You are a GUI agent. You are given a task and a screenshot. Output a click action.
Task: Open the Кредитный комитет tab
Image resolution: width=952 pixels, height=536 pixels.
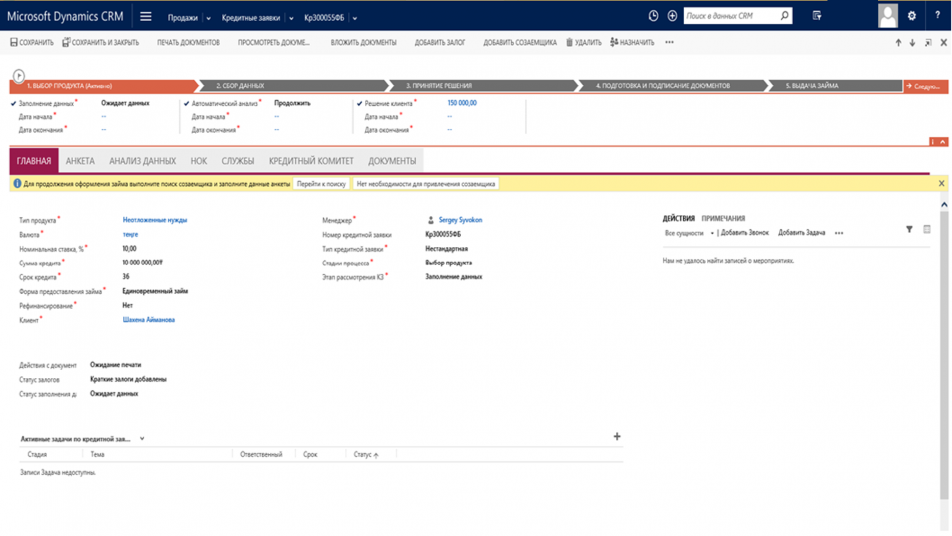coord(311,161)
